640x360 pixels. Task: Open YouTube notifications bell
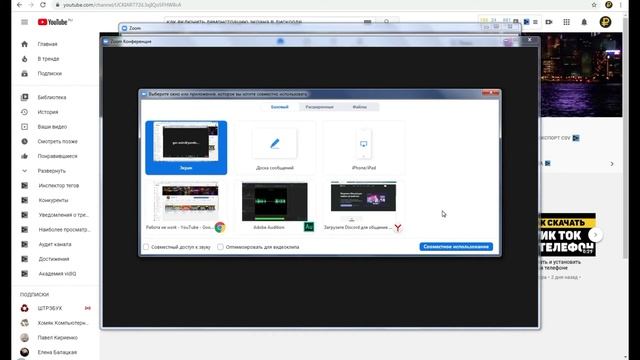click(584, 22)
